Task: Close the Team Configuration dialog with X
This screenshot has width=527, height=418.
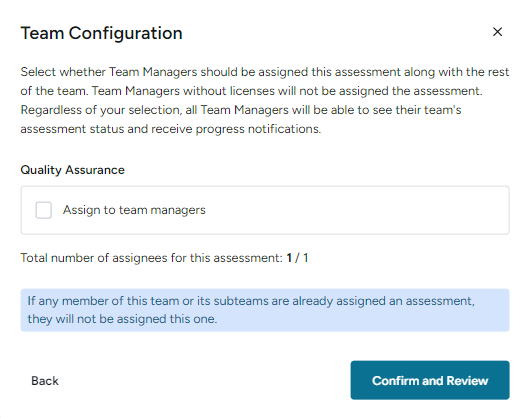Action: pos(497,32)
